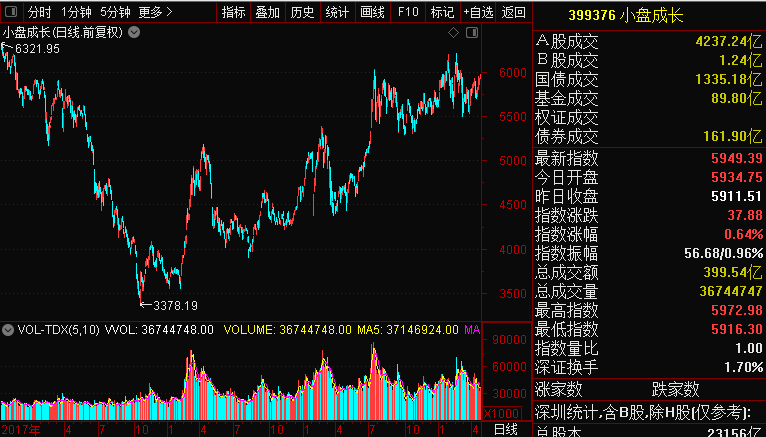Screen dimensions: 766x437
Task: Open the 历史 history button
Action: (x=302, y=13)
